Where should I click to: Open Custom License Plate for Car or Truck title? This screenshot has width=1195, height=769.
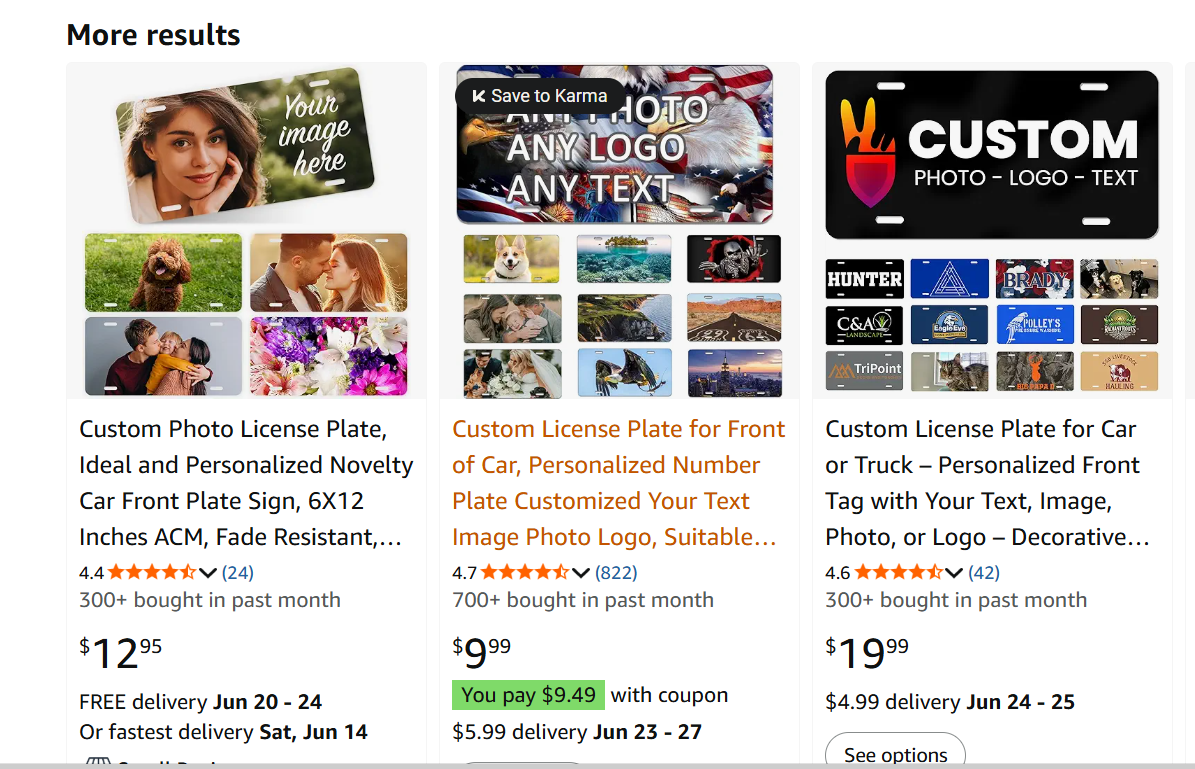(986, 483)
